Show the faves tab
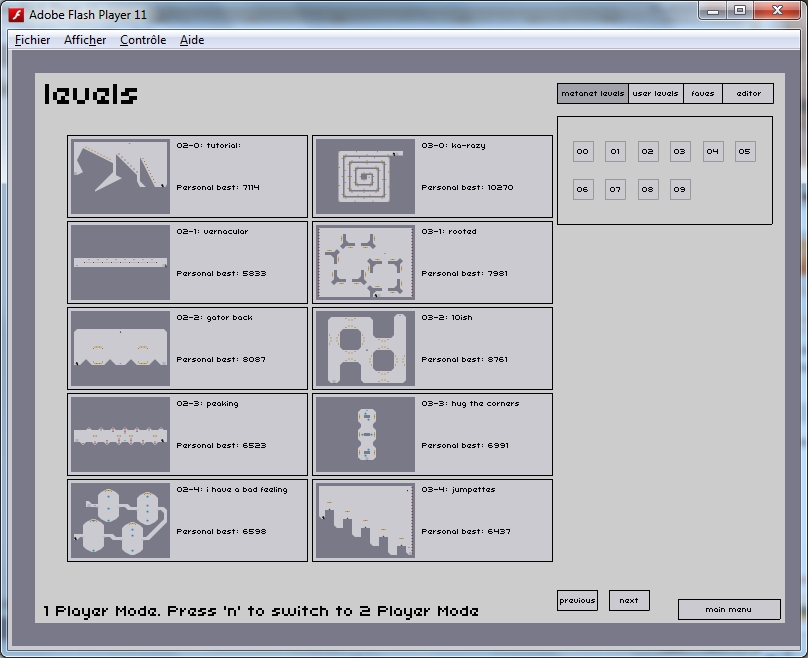808x658 pixels. pyautogui.click(x=703, y=94)
